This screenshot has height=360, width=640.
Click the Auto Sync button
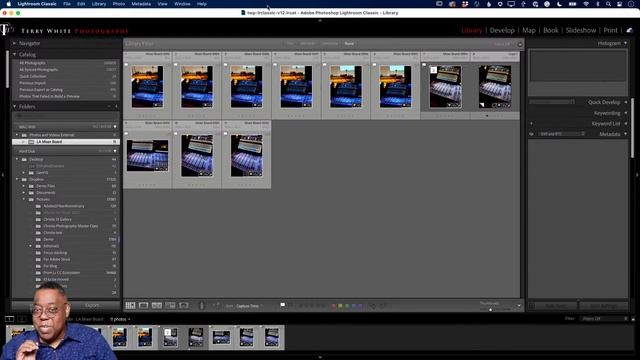(555, 305)
